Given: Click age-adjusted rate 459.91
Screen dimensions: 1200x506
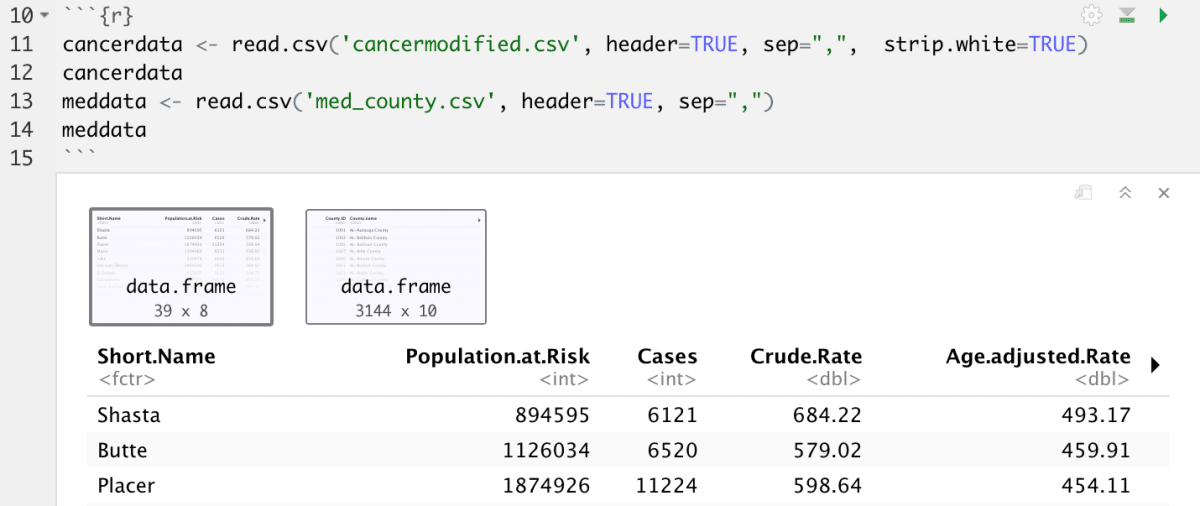Looking at the screenshot, I should tap(1097, 450).
